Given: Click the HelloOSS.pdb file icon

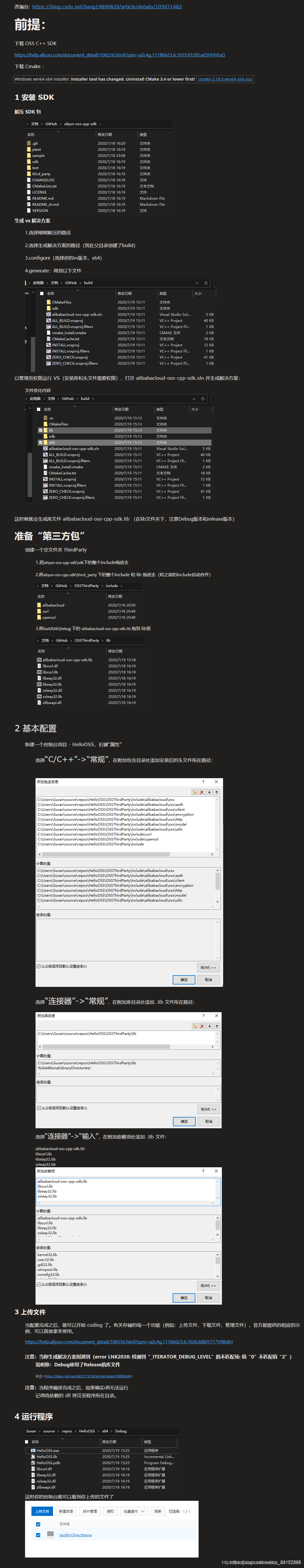Looking at the screenshot, I should [x=33, y=1463].
